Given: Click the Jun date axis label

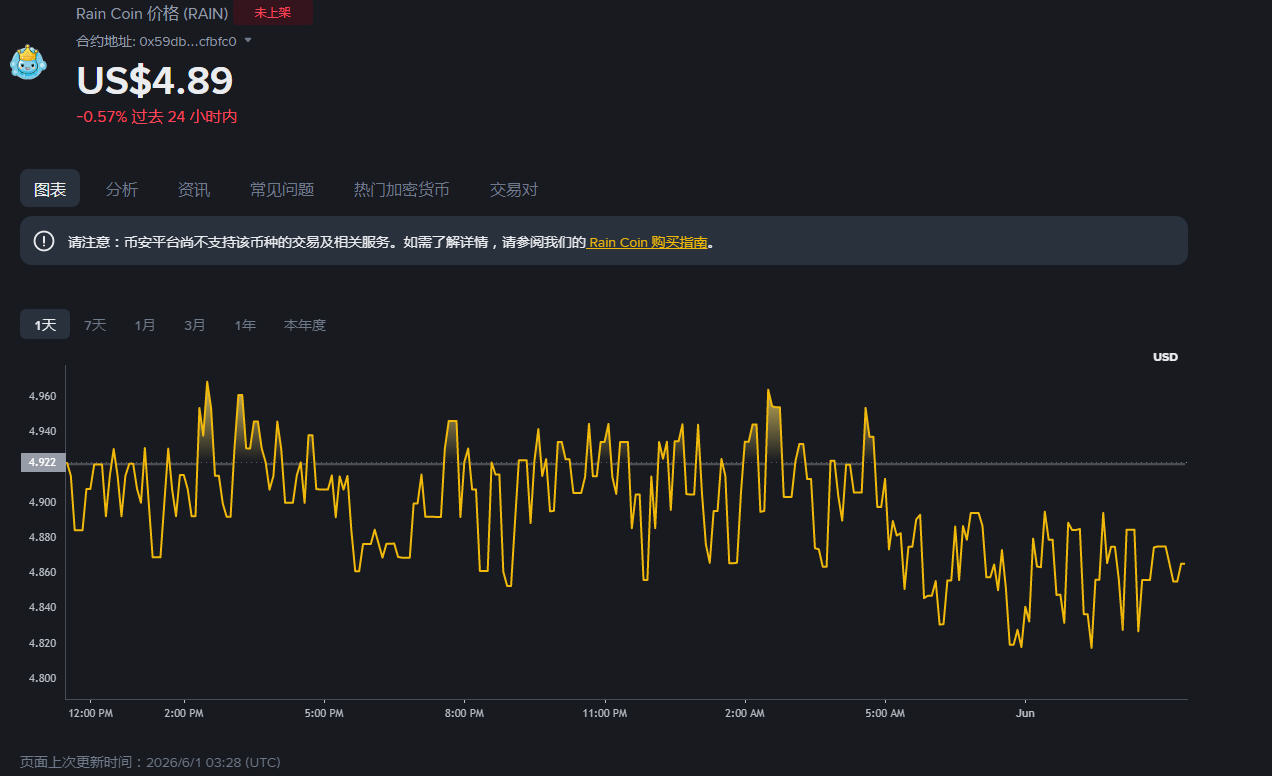Looking at the screenshot, I should (1025, 713).
